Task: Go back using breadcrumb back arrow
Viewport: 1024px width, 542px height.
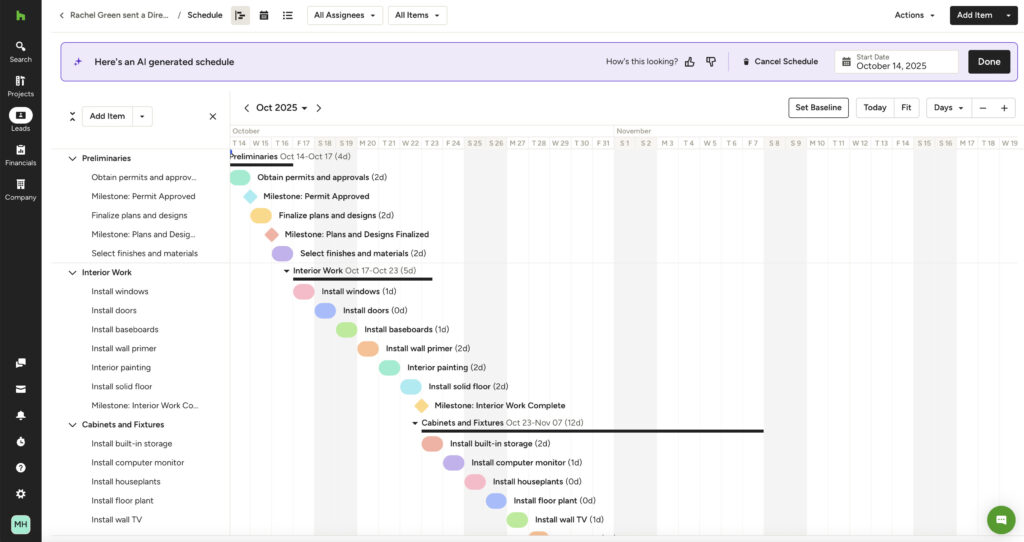Action: click(x=61, y=15)
